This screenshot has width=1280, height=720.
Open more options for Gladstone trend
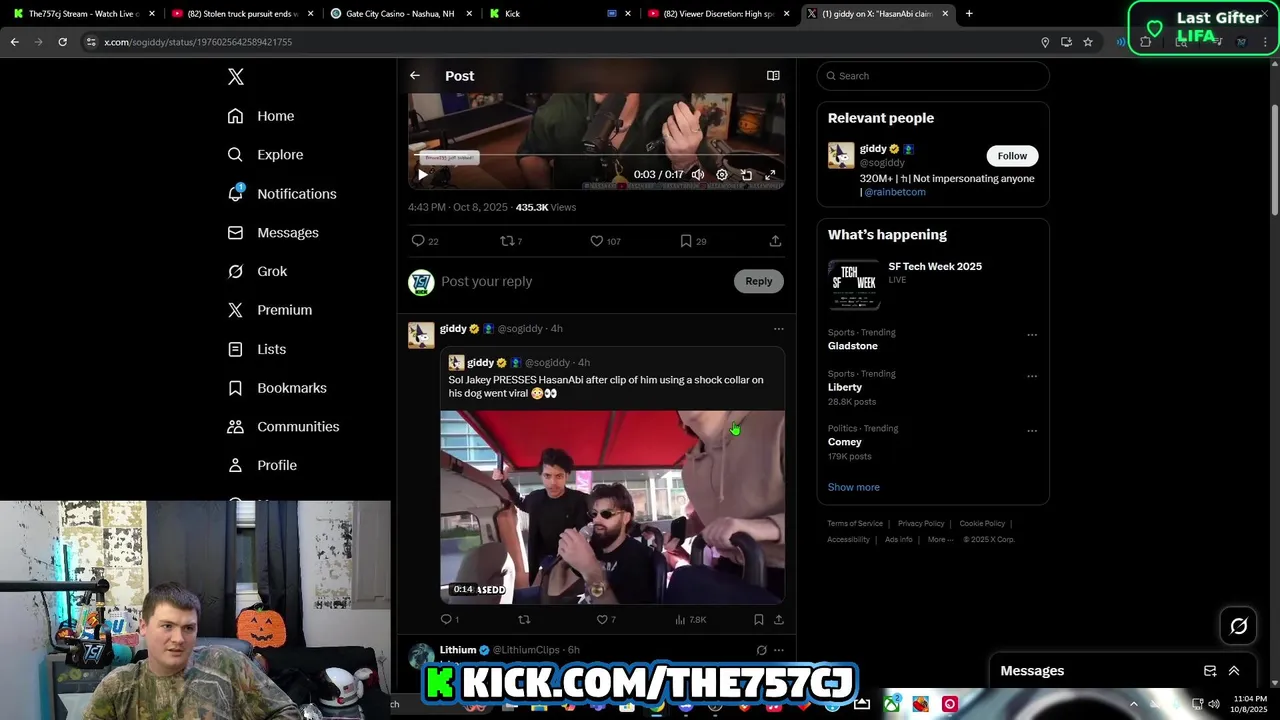coord(1032,335)
